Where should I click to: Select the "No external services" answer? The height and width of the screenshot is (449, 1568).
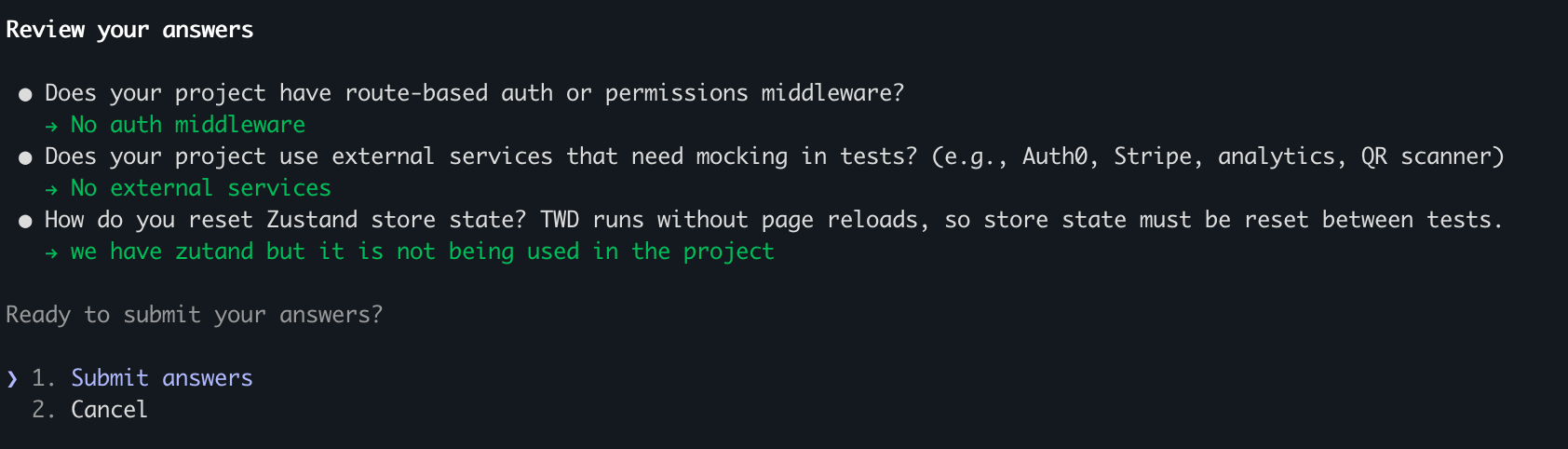pyautogui.click(x=201, y=188)
